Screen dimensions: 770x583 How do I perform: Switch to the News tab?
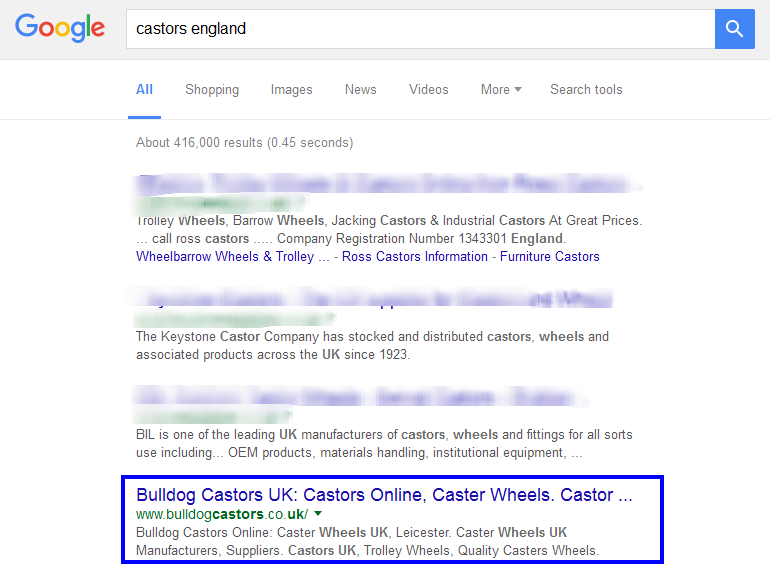tap(360, 89)
